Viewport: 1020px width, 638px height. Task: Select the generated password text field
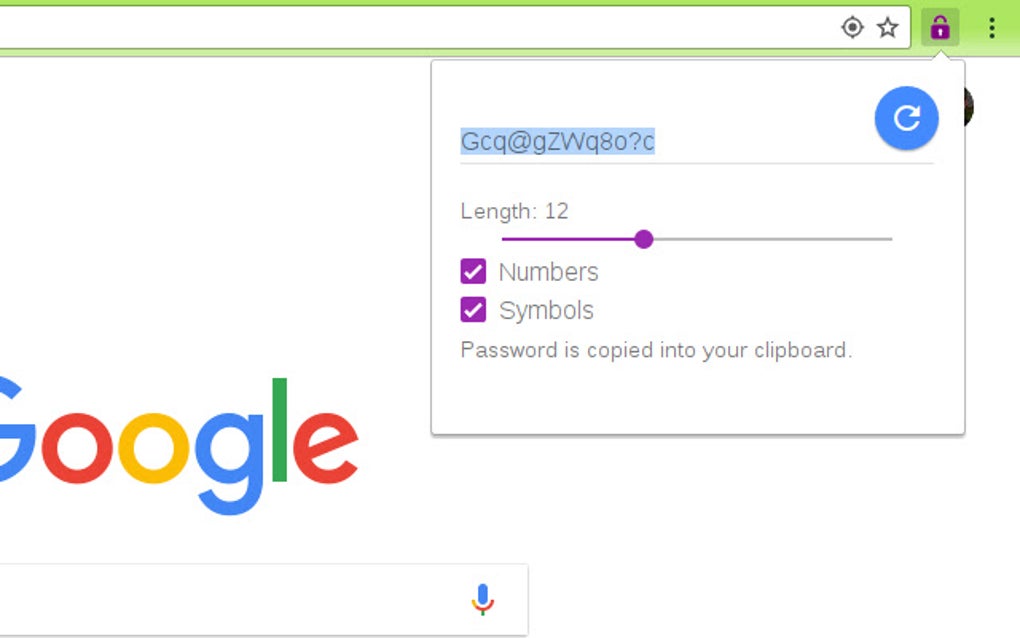coord(558,141)
